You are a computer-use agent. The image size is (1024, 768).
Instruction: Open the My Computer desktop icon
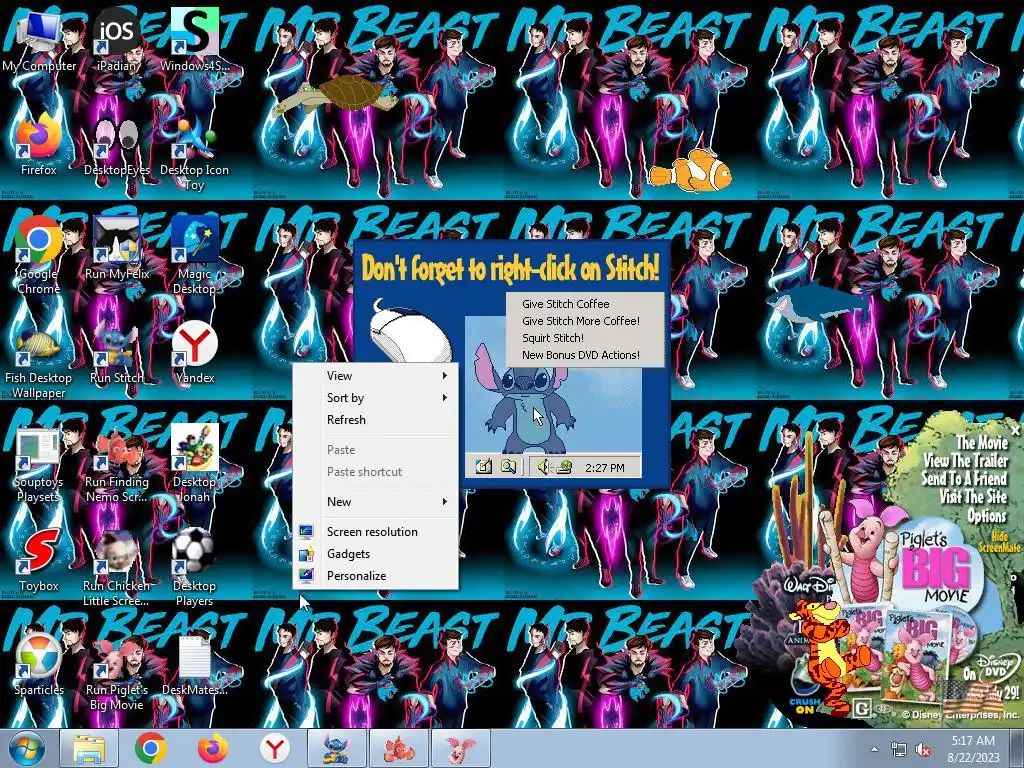[38, 39]
